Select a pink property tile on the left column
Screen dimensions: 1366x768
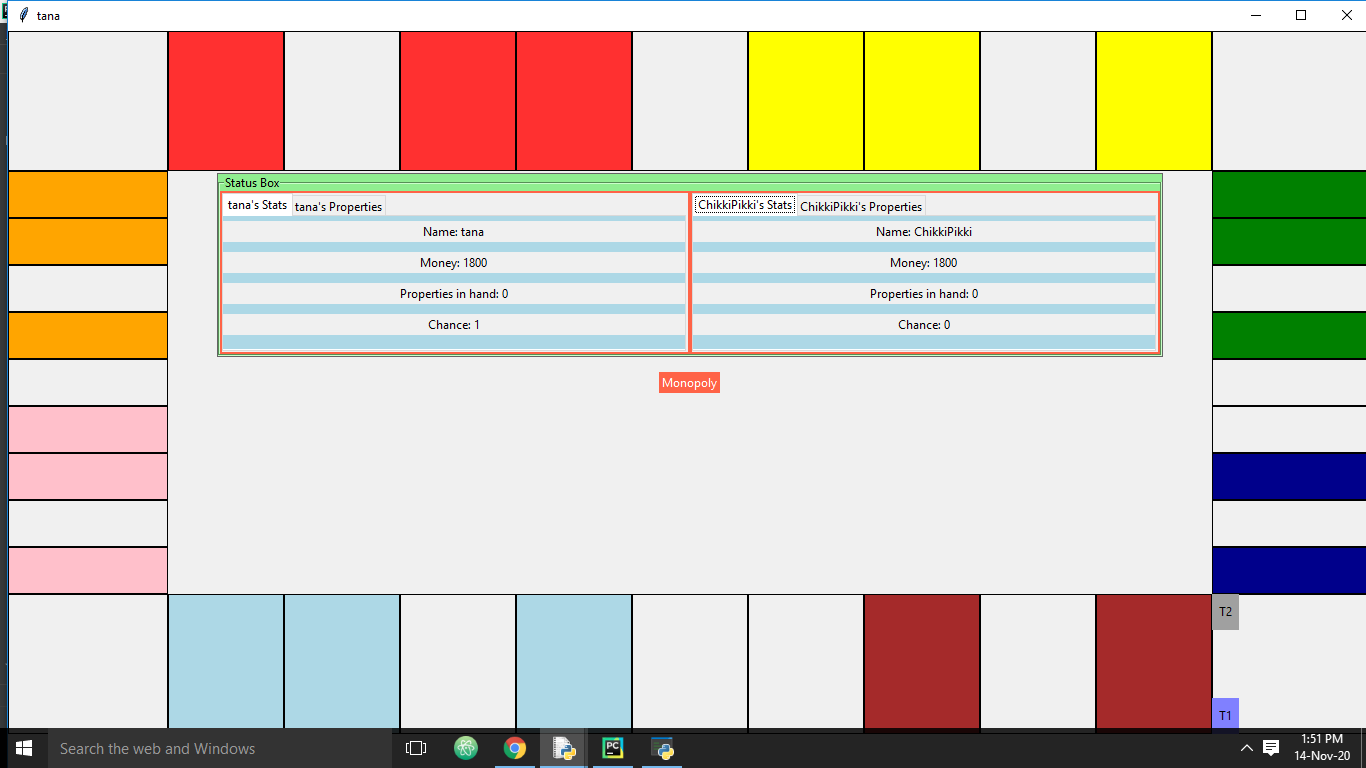coord(87,429)
